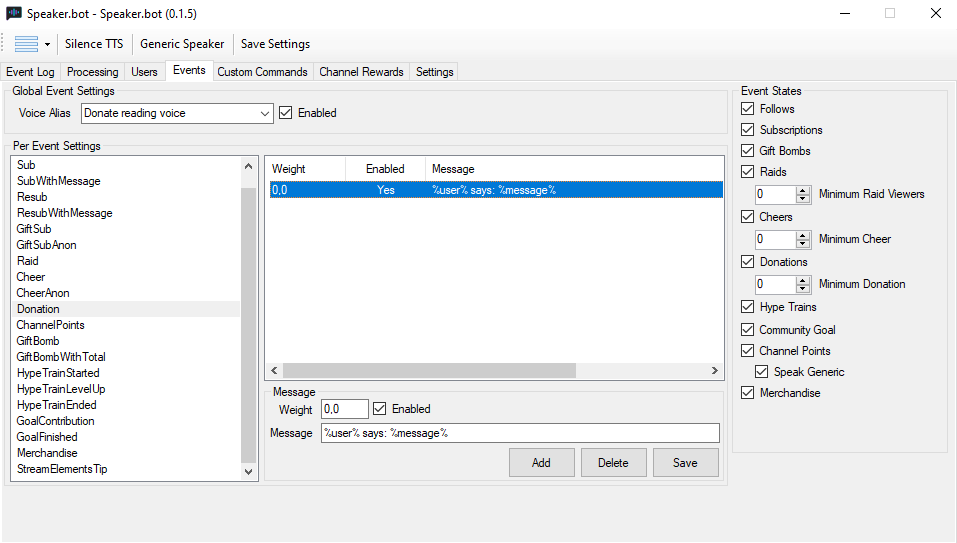Screen dimensions: 957x543
Task: Click the Speaker.bot title bar icon
Action: [x=15, y=13]
